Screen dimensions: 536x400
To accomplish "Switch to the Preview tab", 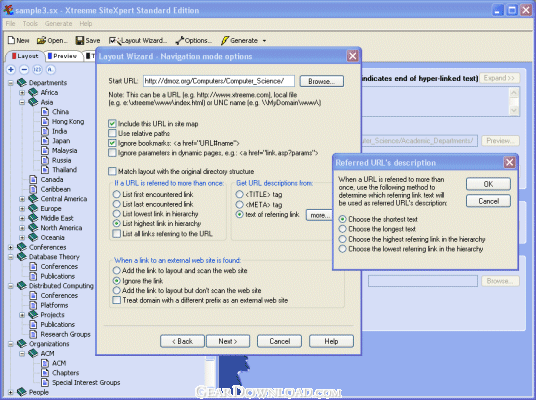I will [63, 56].
